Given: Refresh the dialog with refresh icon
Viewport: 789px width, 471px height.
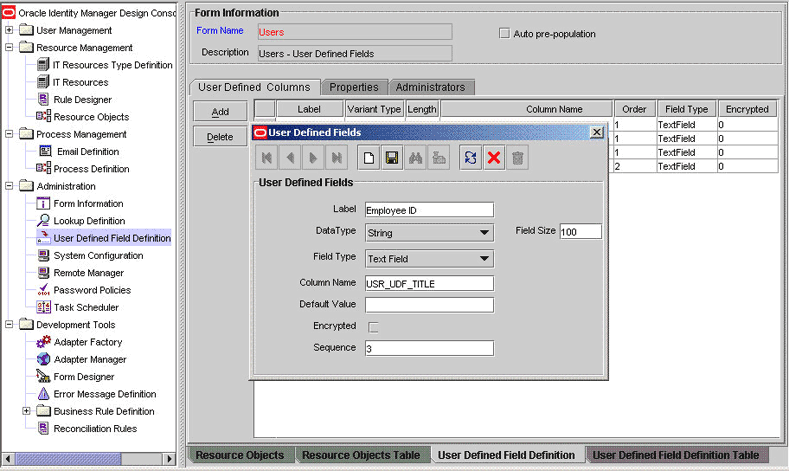Looking at the screenshot, I should click(x=470, y=158).
